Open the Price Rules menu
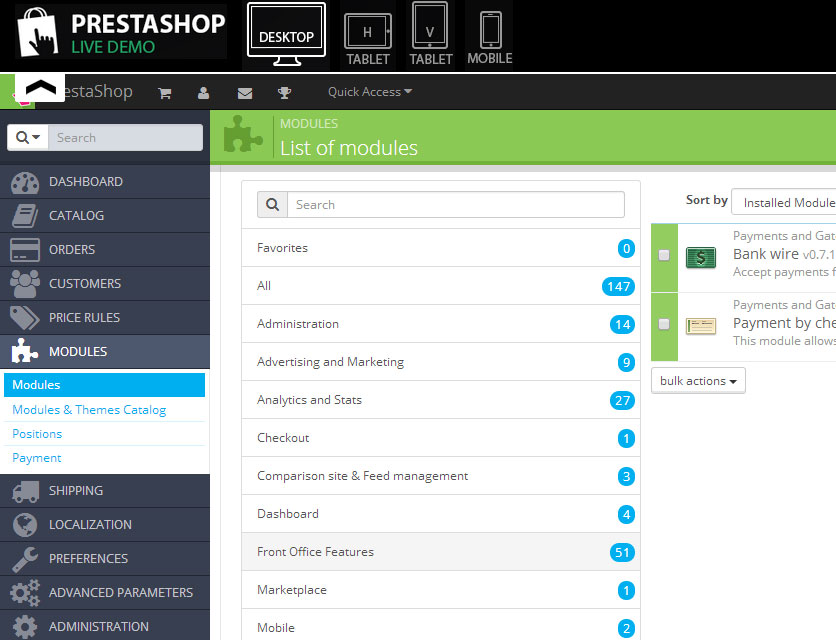The height and width of the screenshot is (640, 836). [105, 318]
